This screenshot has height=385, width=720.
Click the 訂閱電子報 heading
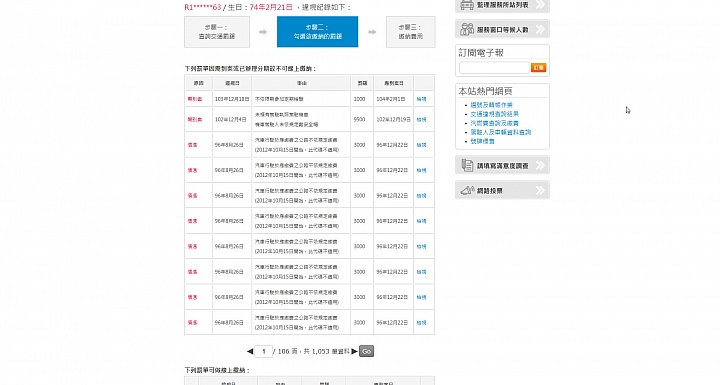(481, 53)
